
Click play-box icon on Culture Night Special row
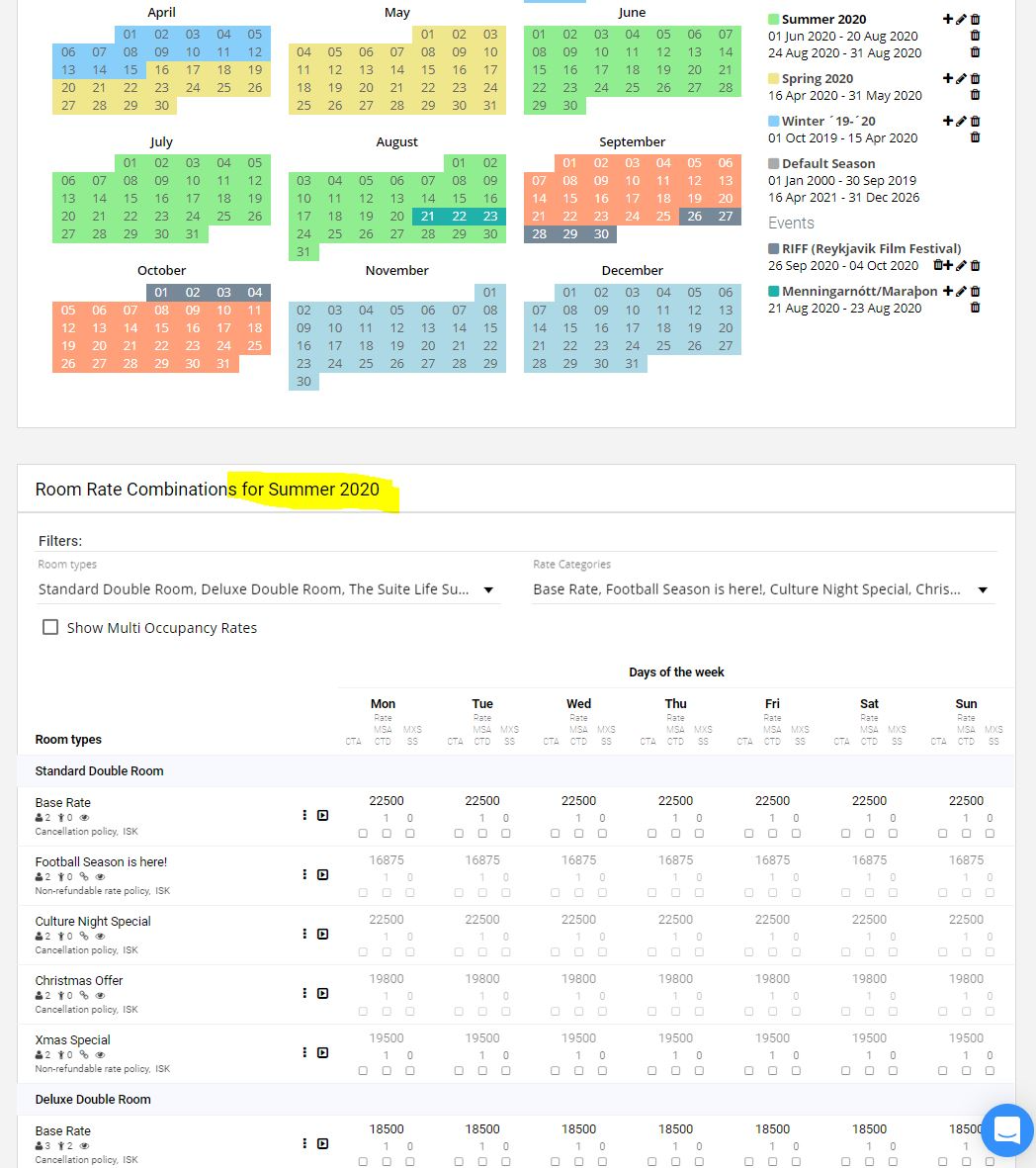322,934
